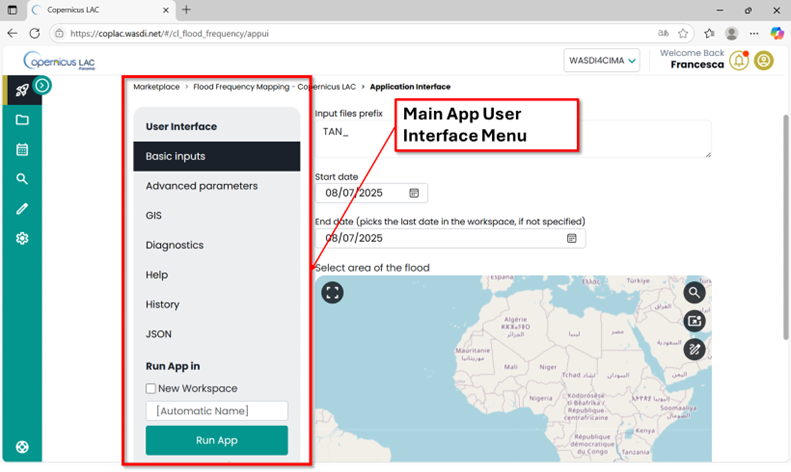Select Advanced parameters menu item
Viewport: 791px width, 472px height.
(x=216, y=186)
